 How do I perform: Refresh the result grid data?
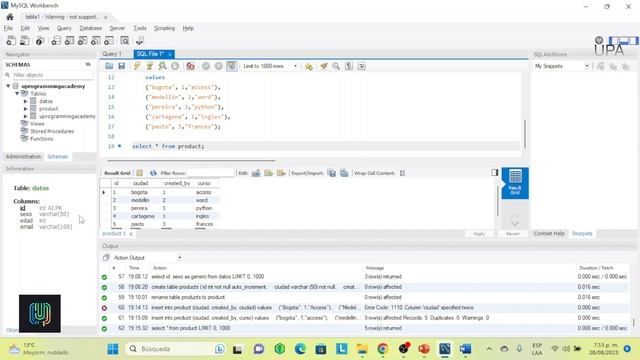pyautogui.click(x=153, y=173)
